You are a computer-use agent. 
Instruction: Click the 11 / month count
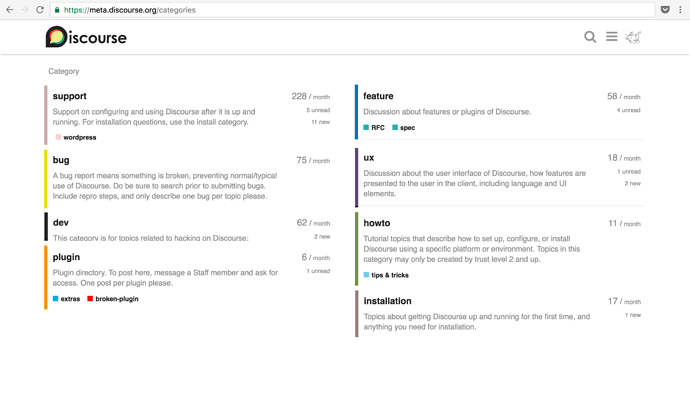pyautogui.click(x=624, y=224)
